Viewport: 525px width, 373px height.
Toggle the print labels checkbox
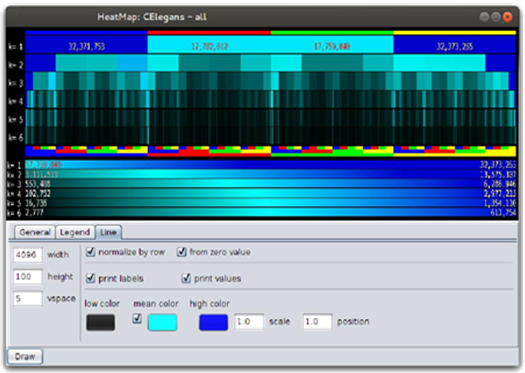point(90,278)
